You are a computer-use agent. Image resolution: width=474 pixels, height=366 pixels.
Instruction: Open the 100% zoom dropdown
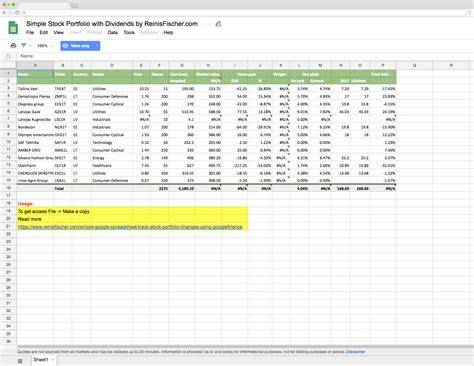(45, 46)
